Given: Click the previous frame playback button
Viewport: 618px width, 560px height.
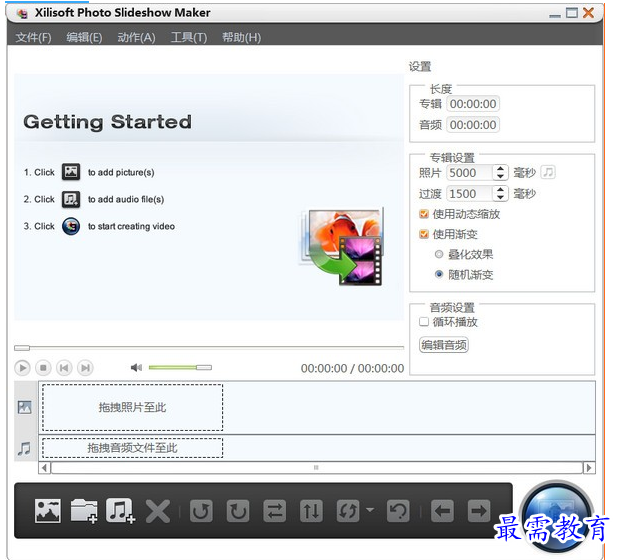Looking at the screenshot, I should (x=64, y=368).
